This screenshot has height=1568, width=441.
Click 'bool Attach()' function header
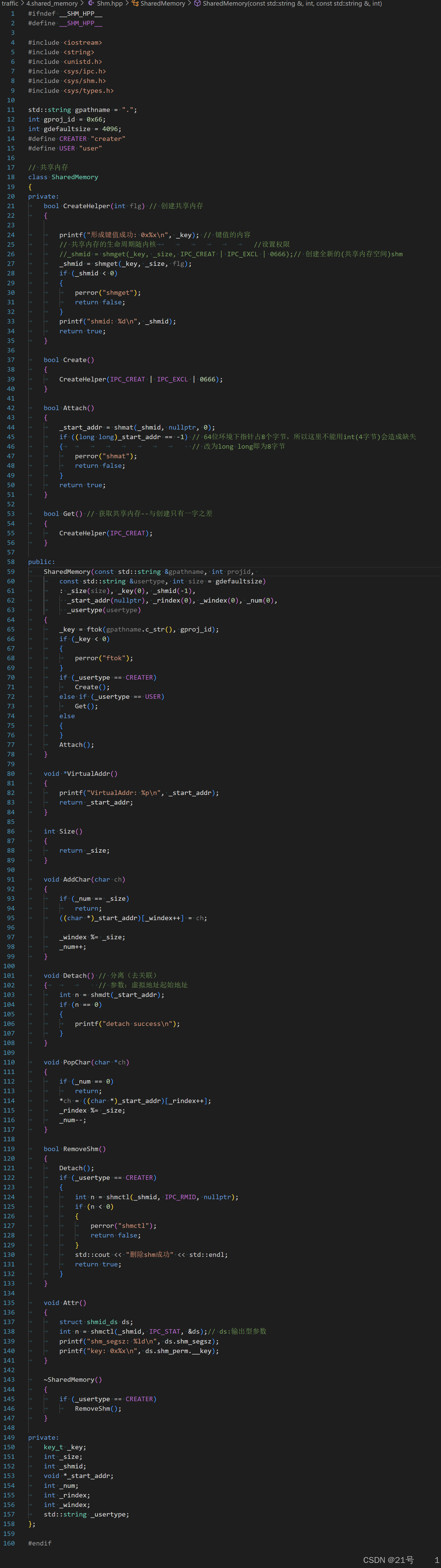click(69, 408)
